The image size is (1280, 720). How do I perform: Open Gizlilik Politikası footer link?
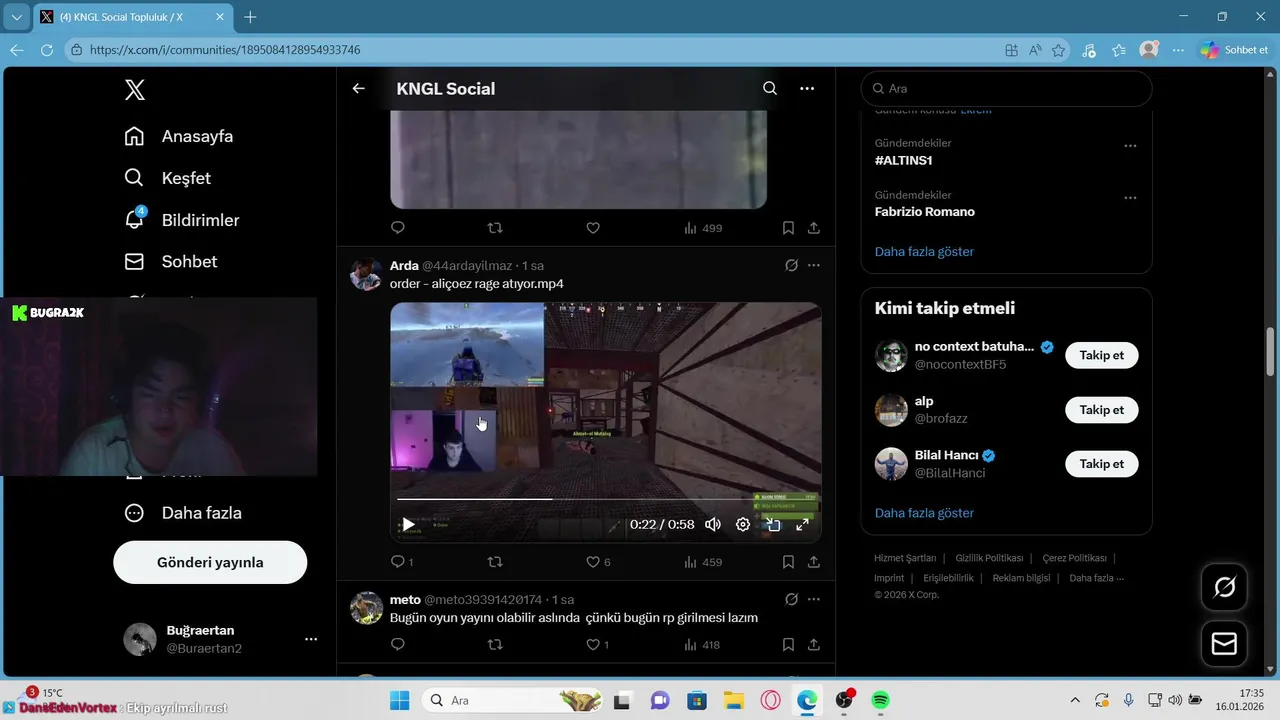[x=989, y=558]
